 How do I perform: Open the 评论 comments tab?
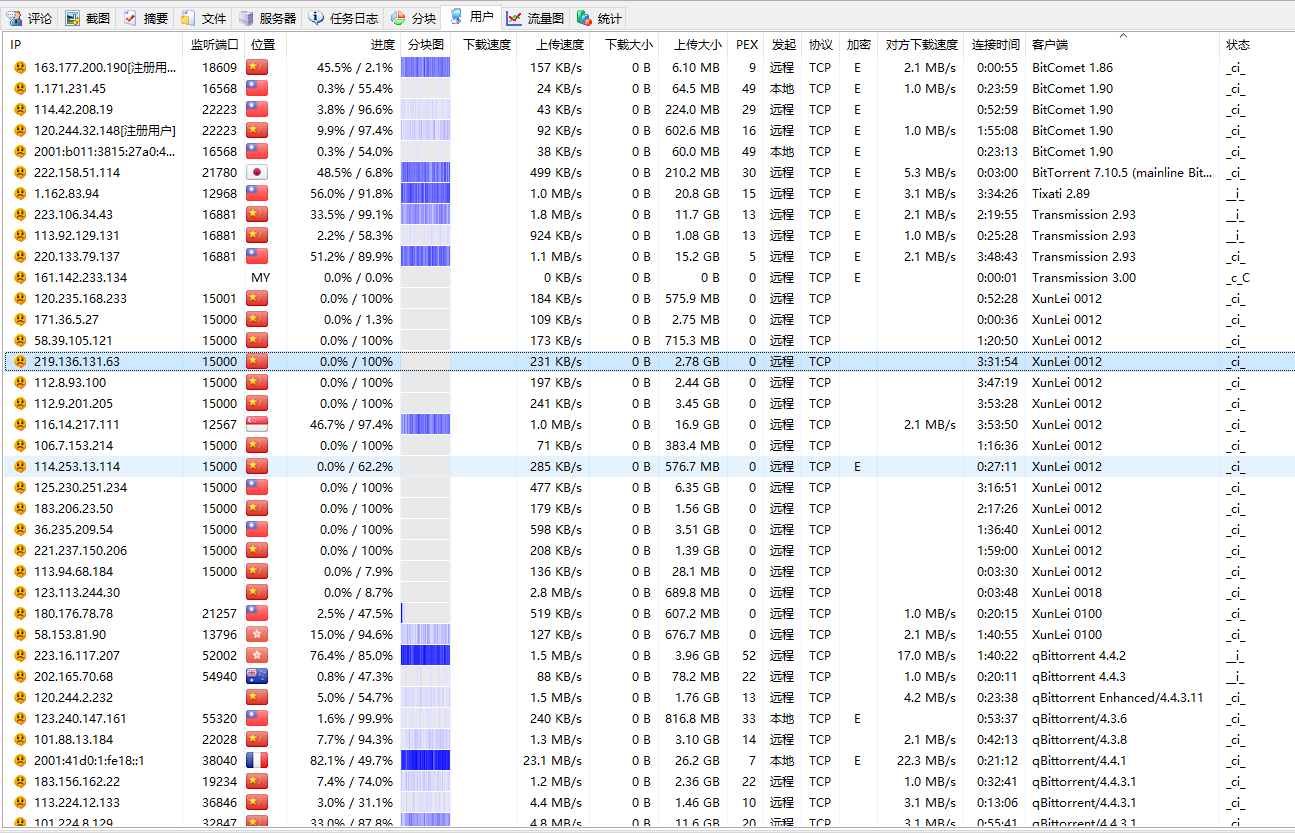tap(30, 18)
